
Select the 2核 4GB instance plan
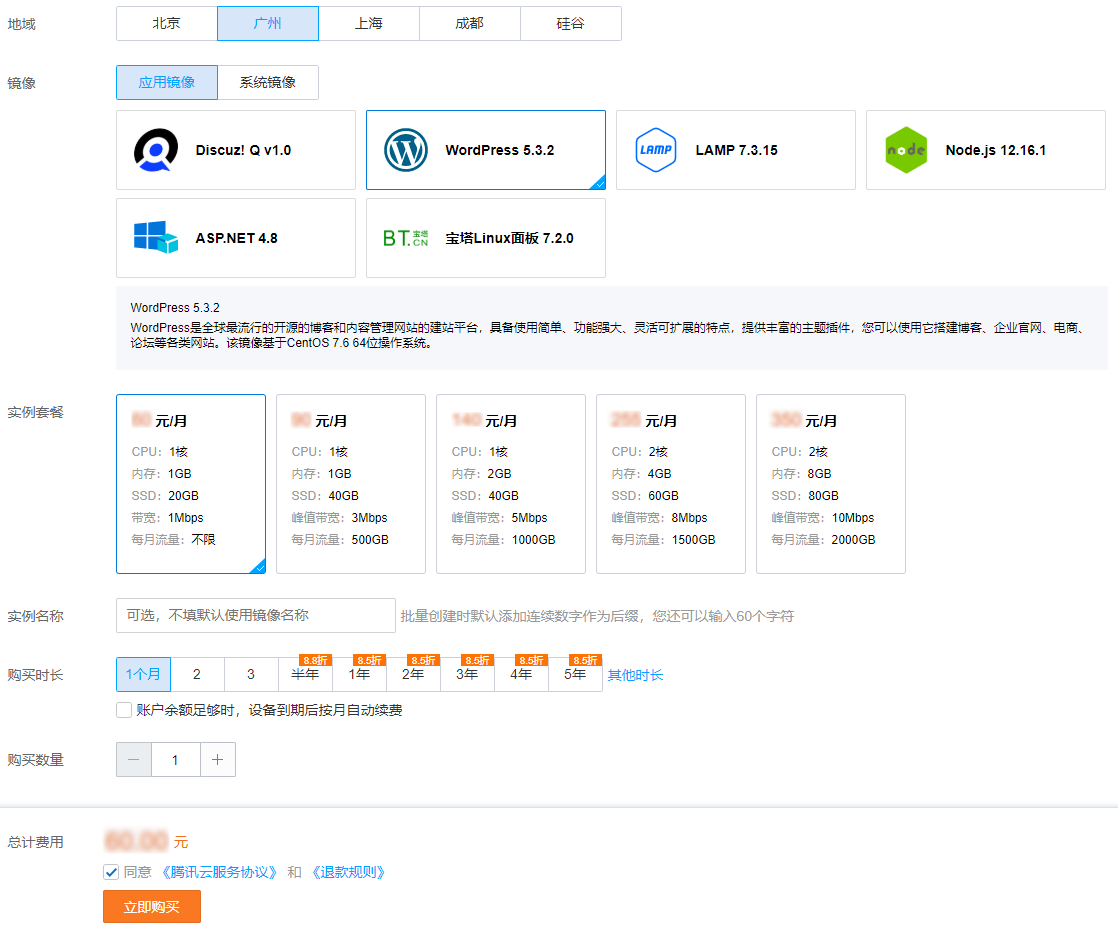pyautogui.click(x=670, y=483)
